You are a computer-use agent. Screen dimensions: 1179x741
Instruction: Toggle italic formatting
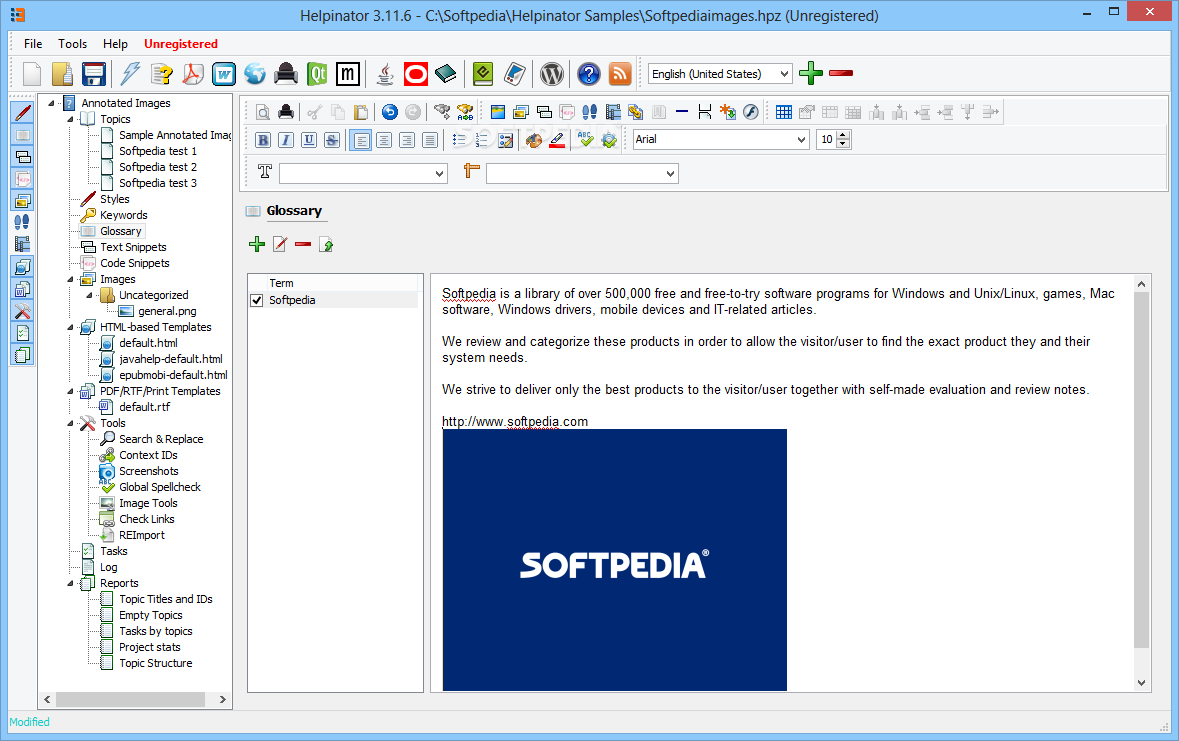pyautogui.click(x=286, y=140)
